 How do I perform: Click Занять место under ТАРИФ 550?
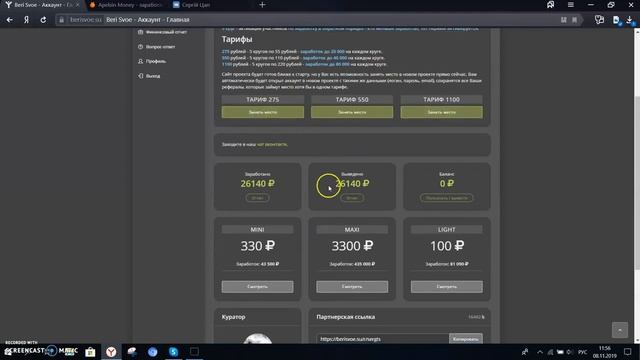(x=352, y=112)
